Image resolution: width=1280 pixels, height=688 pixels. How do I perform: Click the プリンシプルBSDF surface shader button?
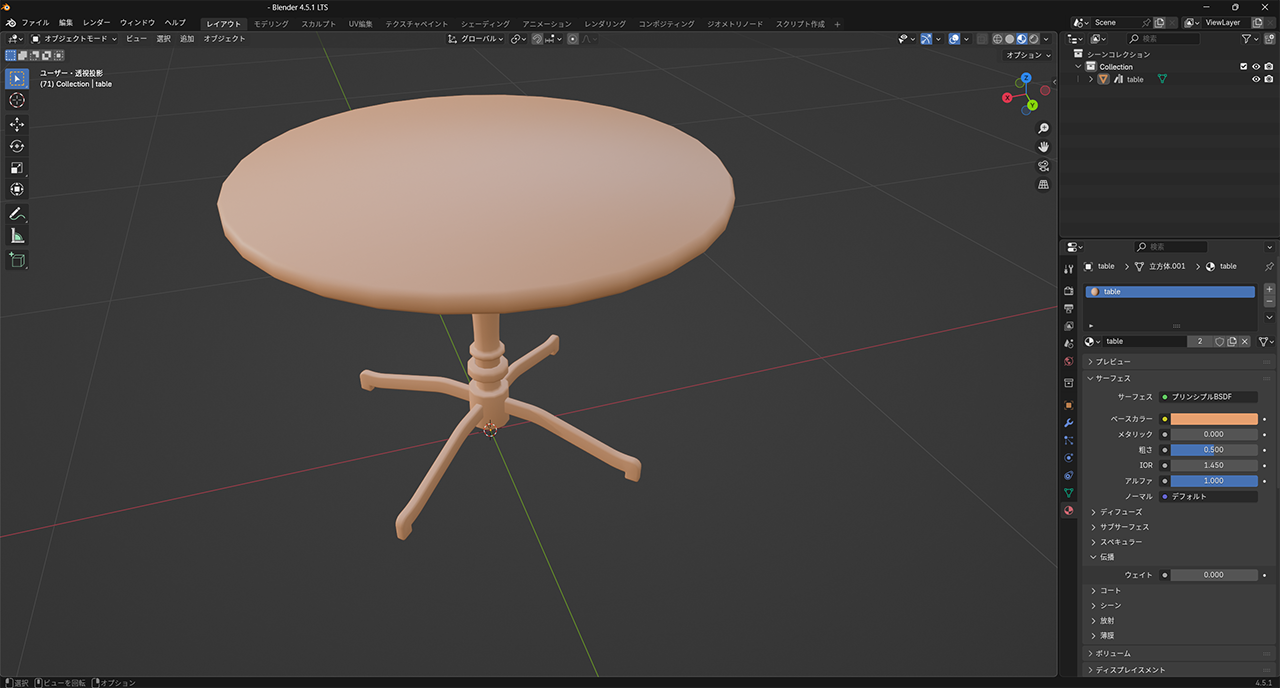coord(1213,397)
